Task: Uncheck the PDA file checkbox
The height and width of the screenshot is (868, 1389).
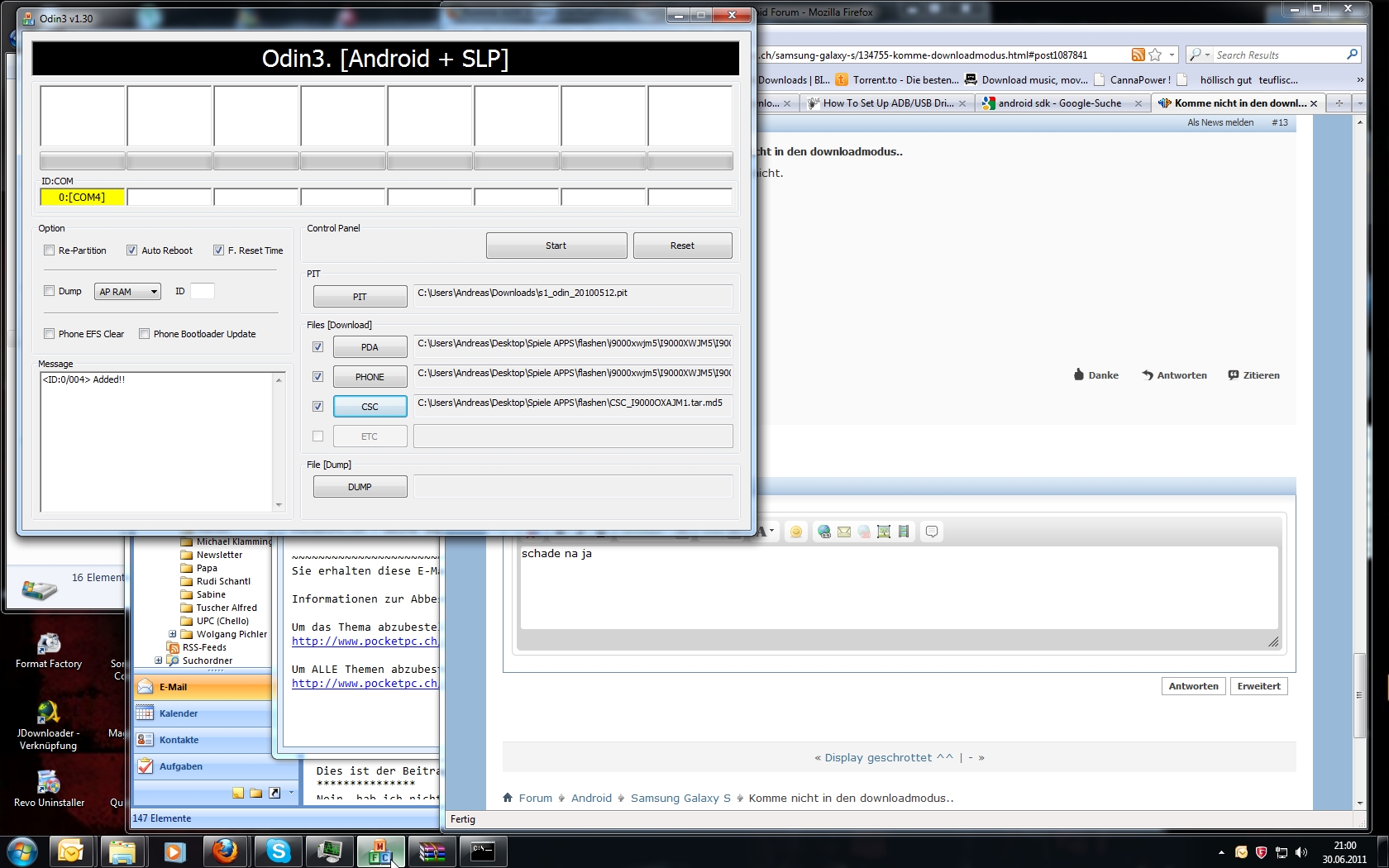Action: coord(317,347)
